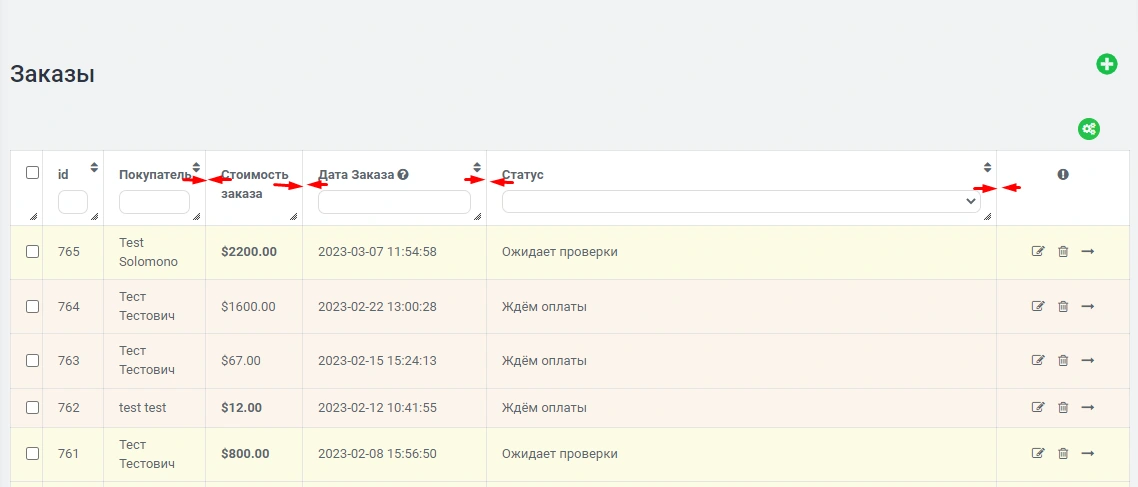Click the info icon in actions column header

(x=1063, y=174)
